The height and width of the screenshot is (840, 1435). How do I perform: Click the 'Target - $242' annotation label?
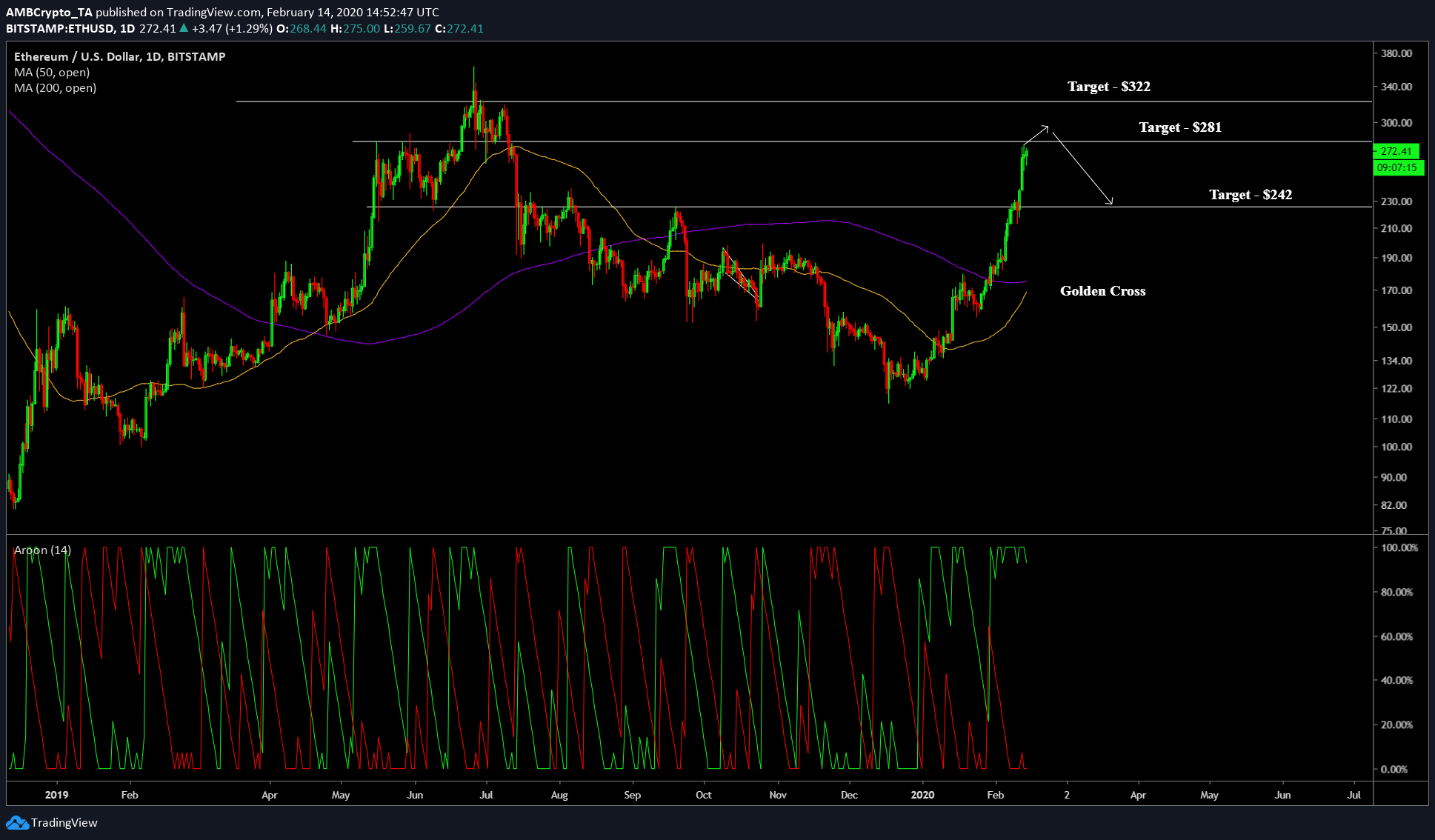click(x=1251, y=195)
